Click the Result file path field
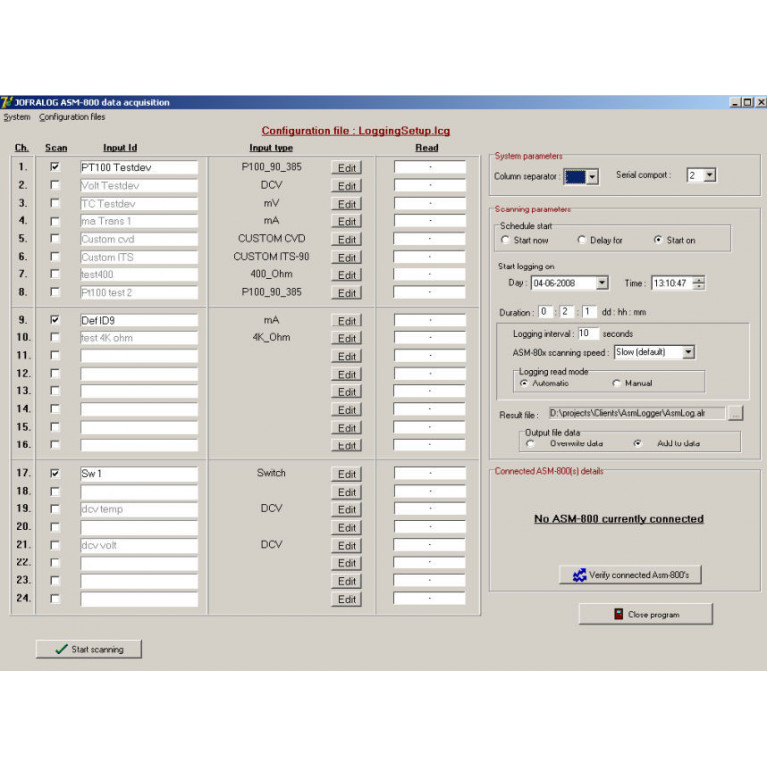This screenshot has width=767, height=767. click(x=636, y=413)
